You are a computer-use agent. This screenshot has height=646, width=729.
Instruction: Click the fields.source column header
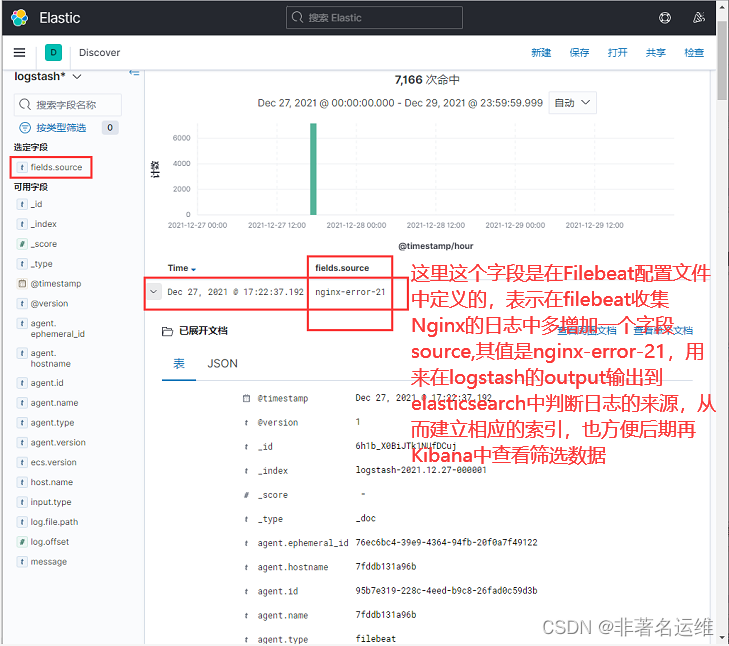click(x=342, y=268)
